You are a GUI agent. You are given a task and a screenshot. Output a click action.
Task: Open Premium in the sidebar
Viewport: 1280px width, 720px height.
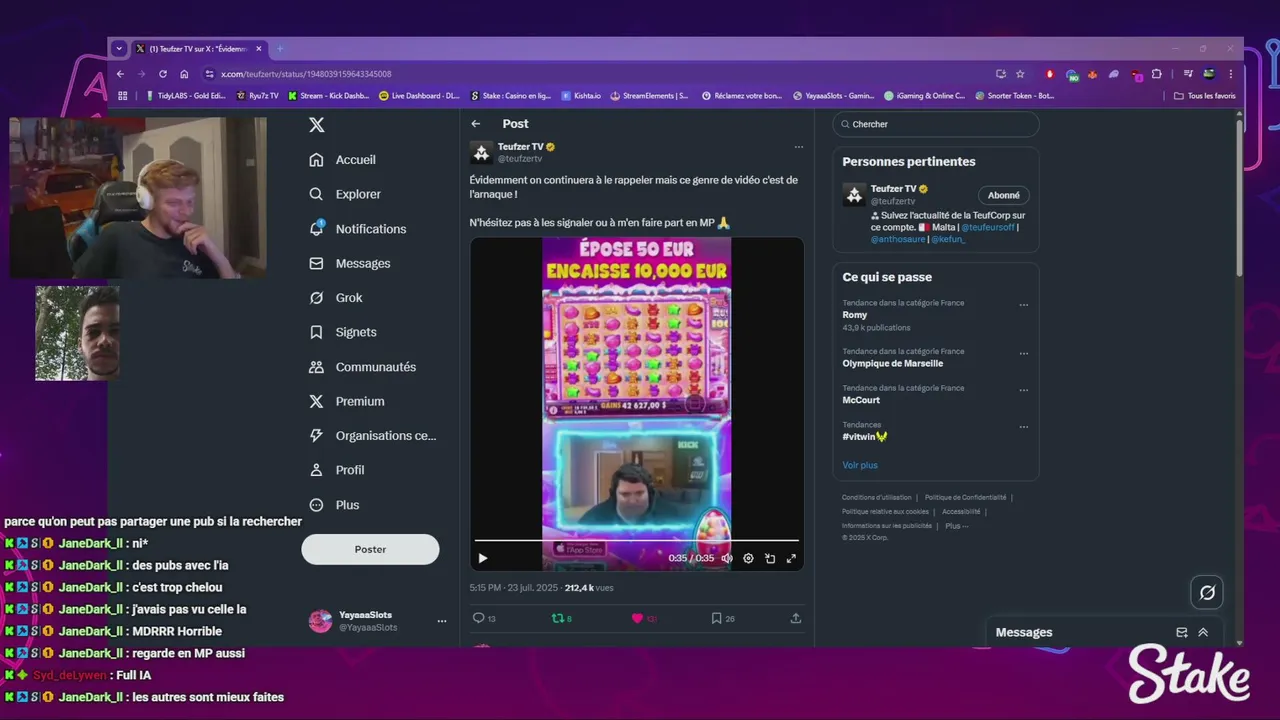(347, 401)
